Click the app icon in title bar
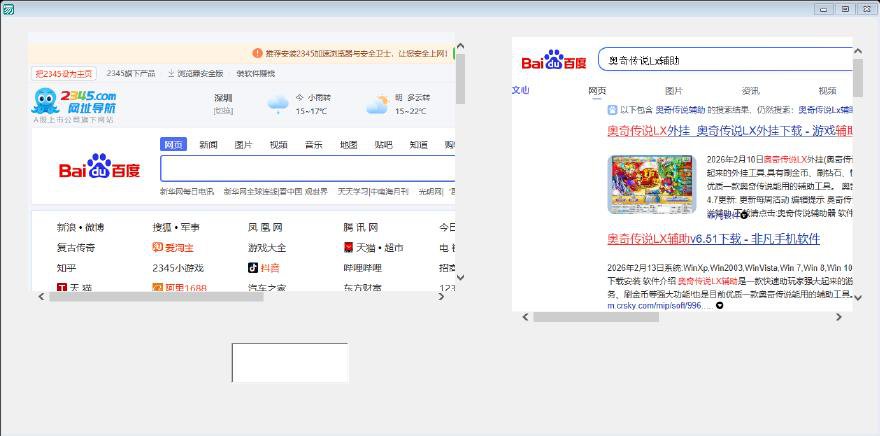The image size is (880, 436). point(7,8)
